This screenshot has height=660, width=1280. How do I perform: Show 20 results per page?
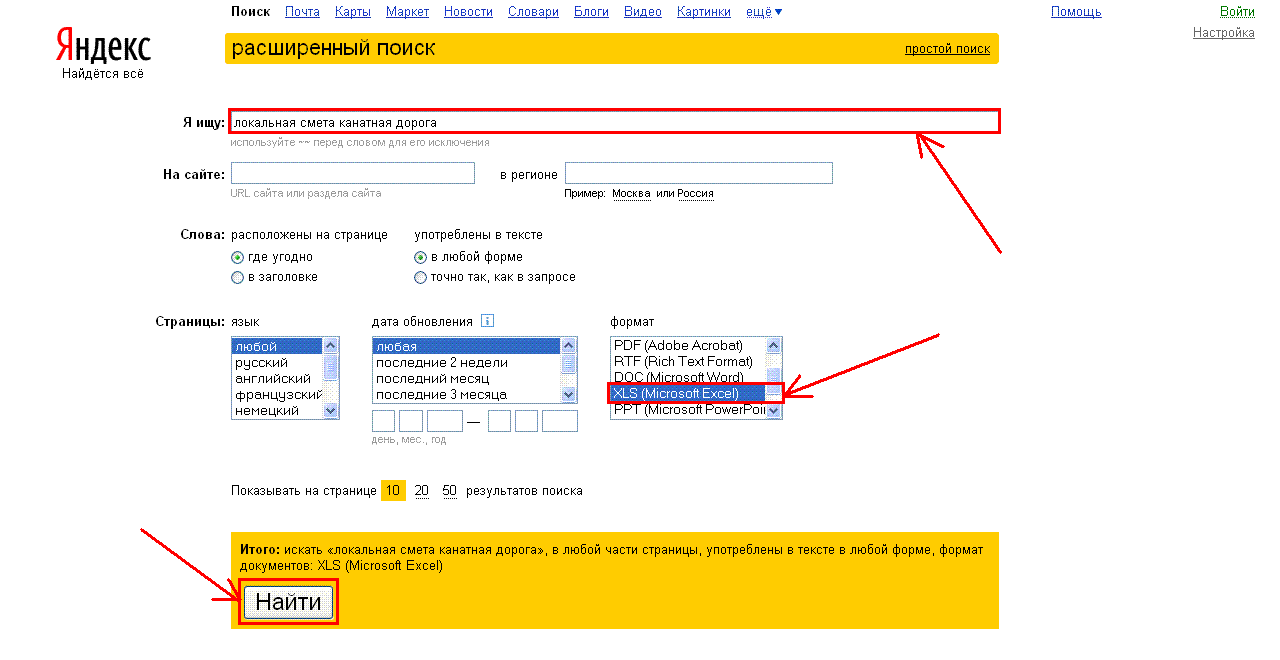click(422, 491)
